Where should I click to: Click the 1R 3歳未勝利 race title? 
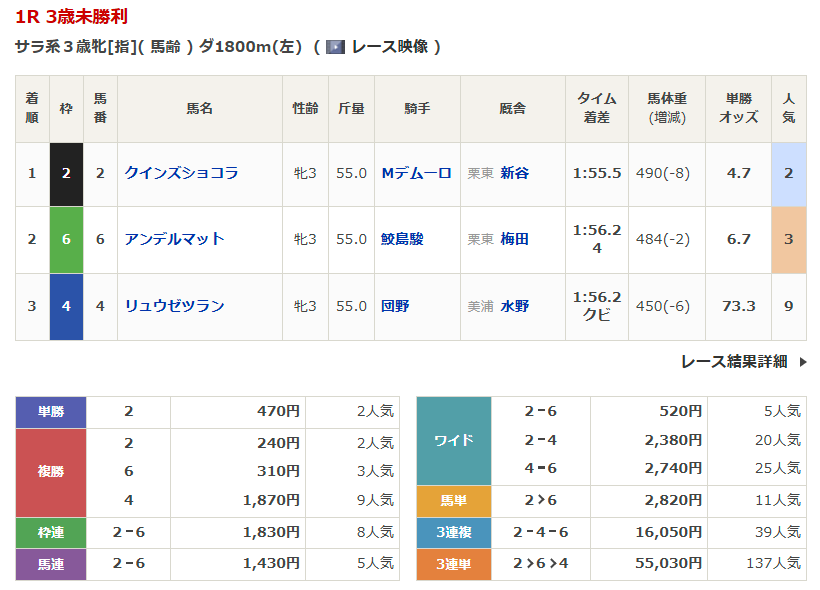71,17
